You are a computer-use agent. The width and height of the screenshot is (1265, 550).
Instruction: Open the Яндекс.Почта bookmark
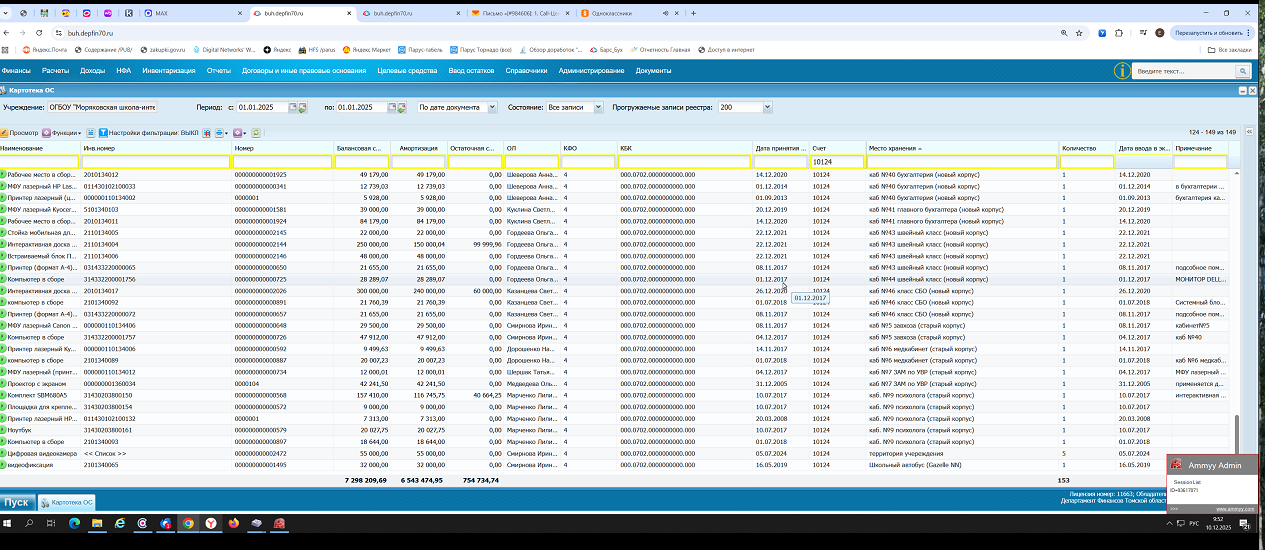click(x=43, y=49)
